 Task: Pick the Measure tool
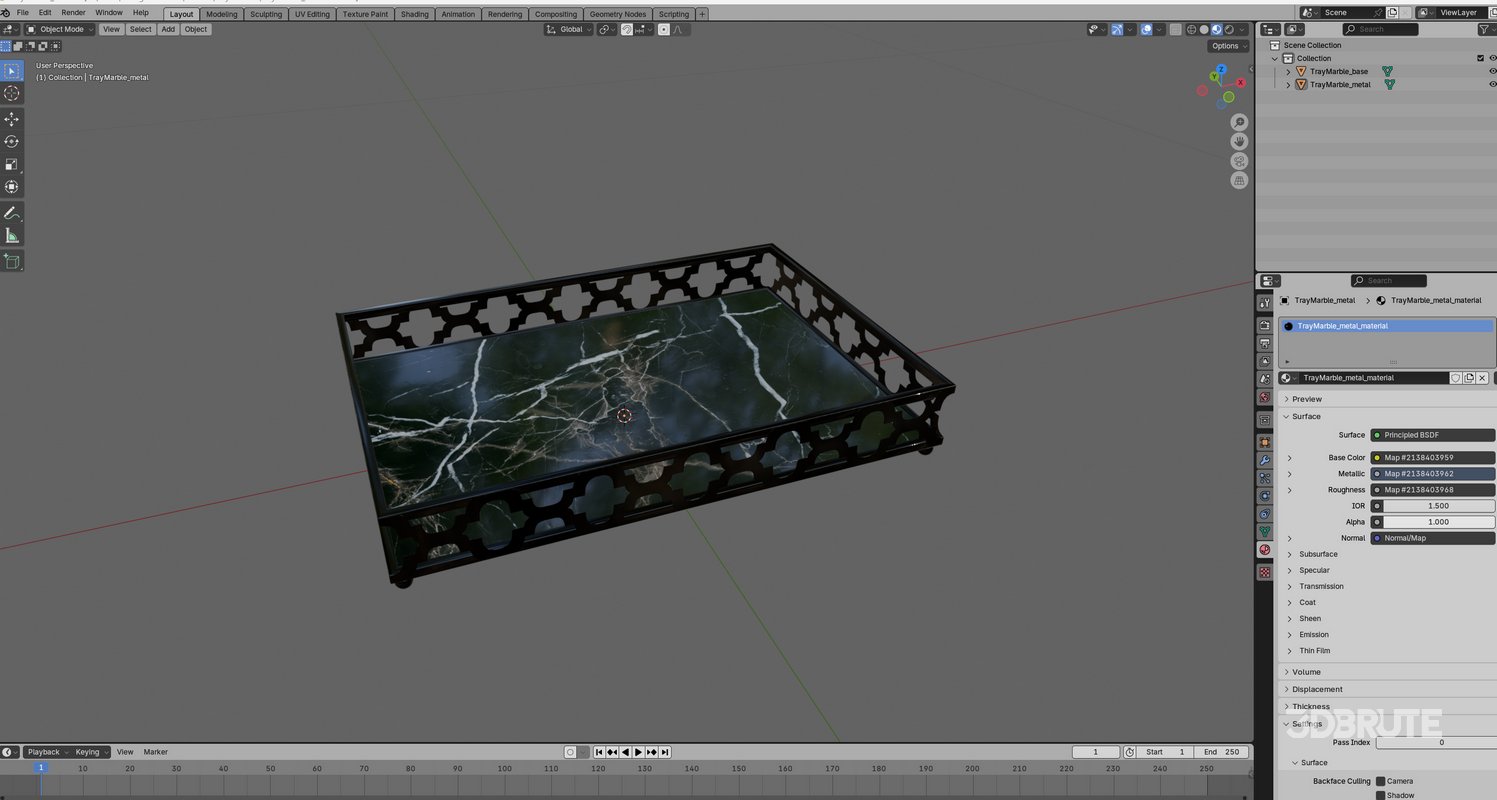click(12, 236)
